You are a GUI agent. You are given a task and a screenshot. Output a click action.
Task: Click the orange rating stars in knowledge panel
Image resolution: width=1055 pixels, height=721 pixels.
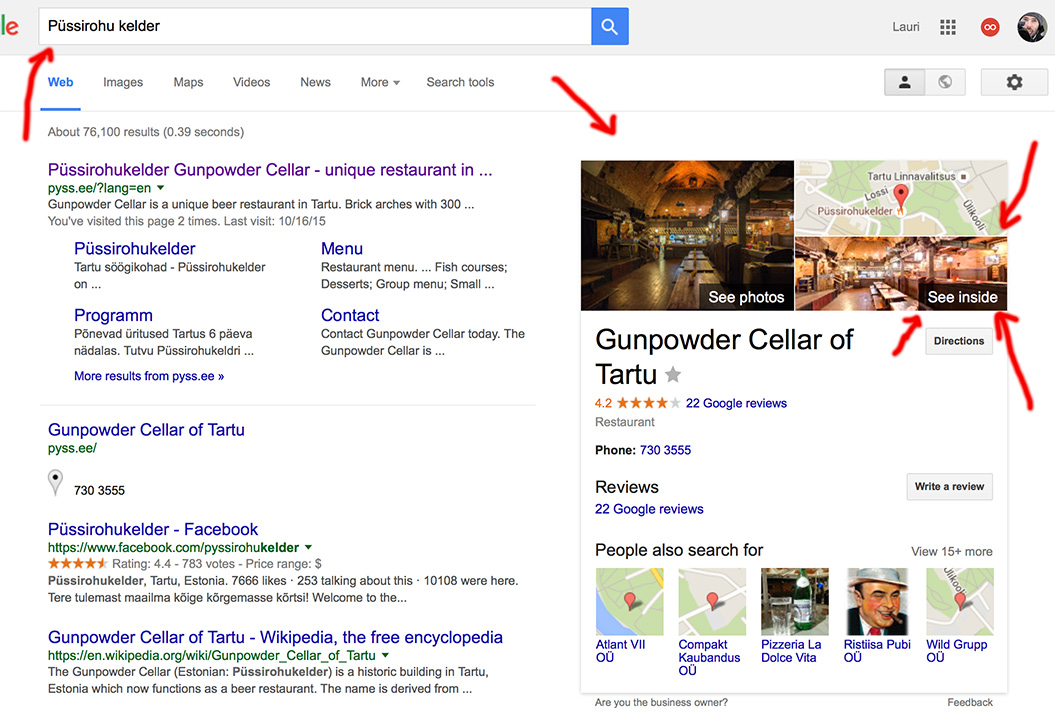[649, 403]
